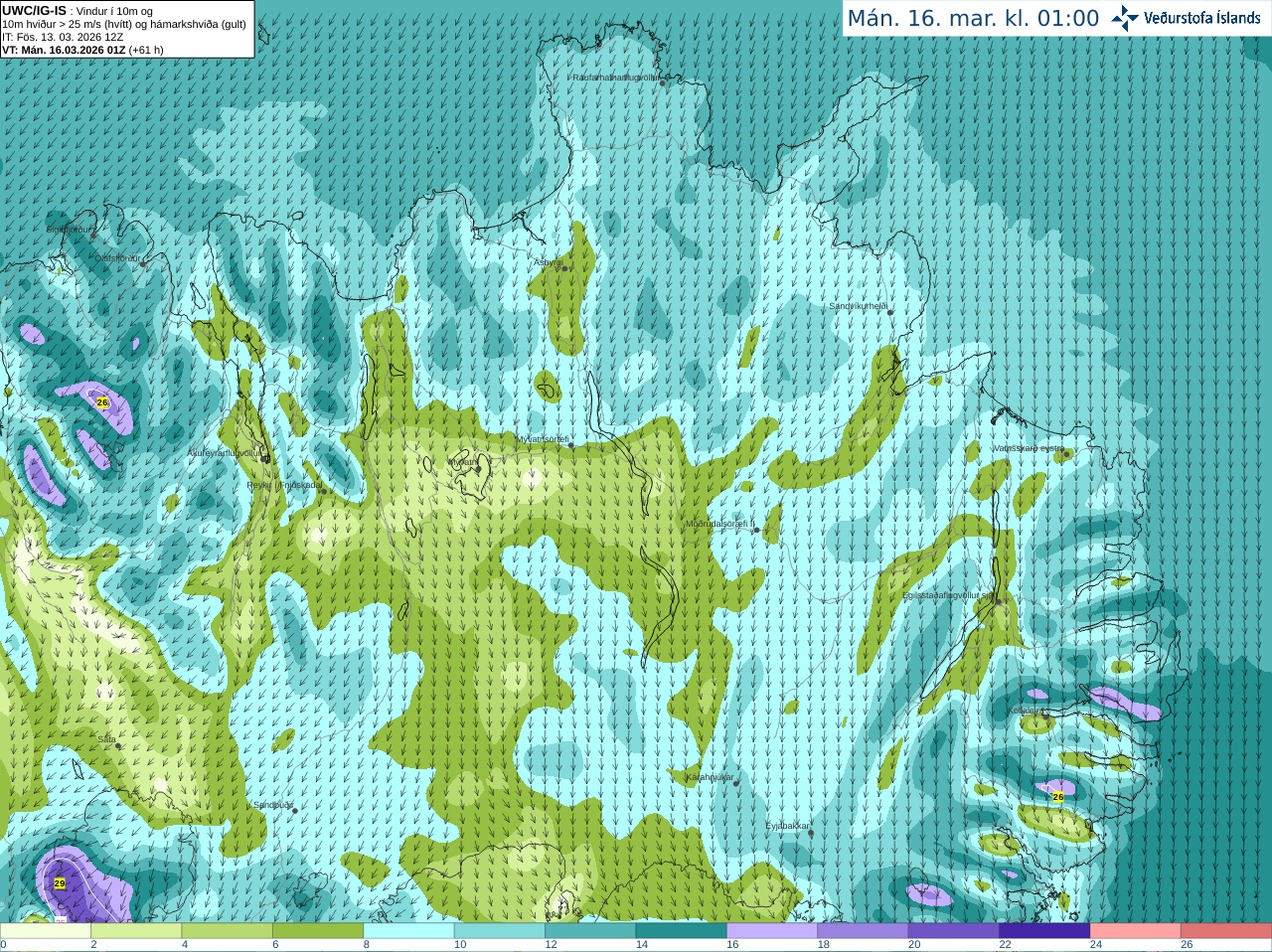Select the 20–22 m/s violet legend swatch

[954, 931]
